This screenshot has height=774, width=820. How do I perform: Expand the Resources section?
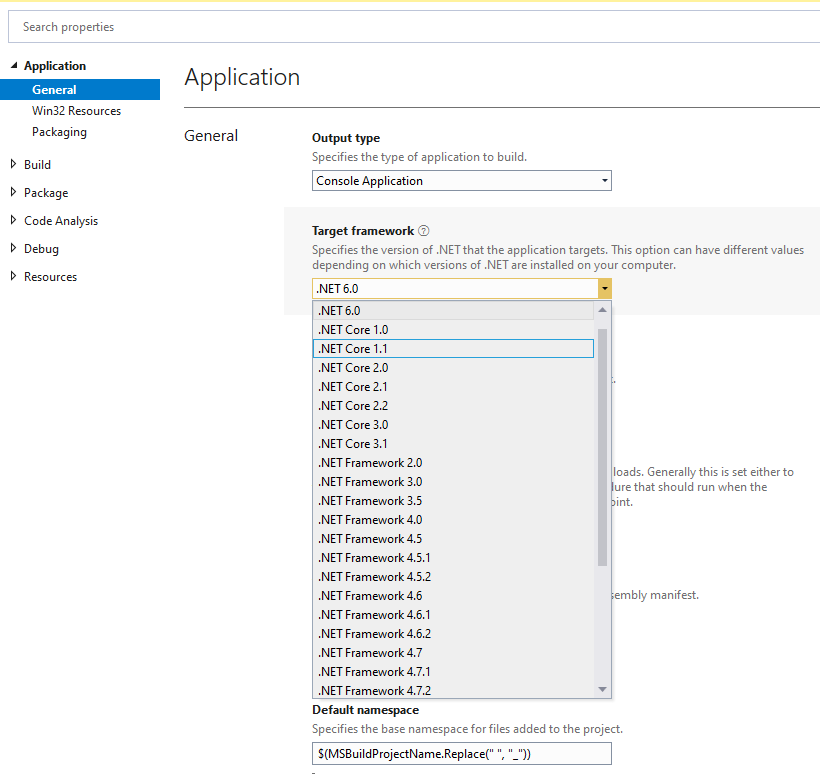point(14,277)
